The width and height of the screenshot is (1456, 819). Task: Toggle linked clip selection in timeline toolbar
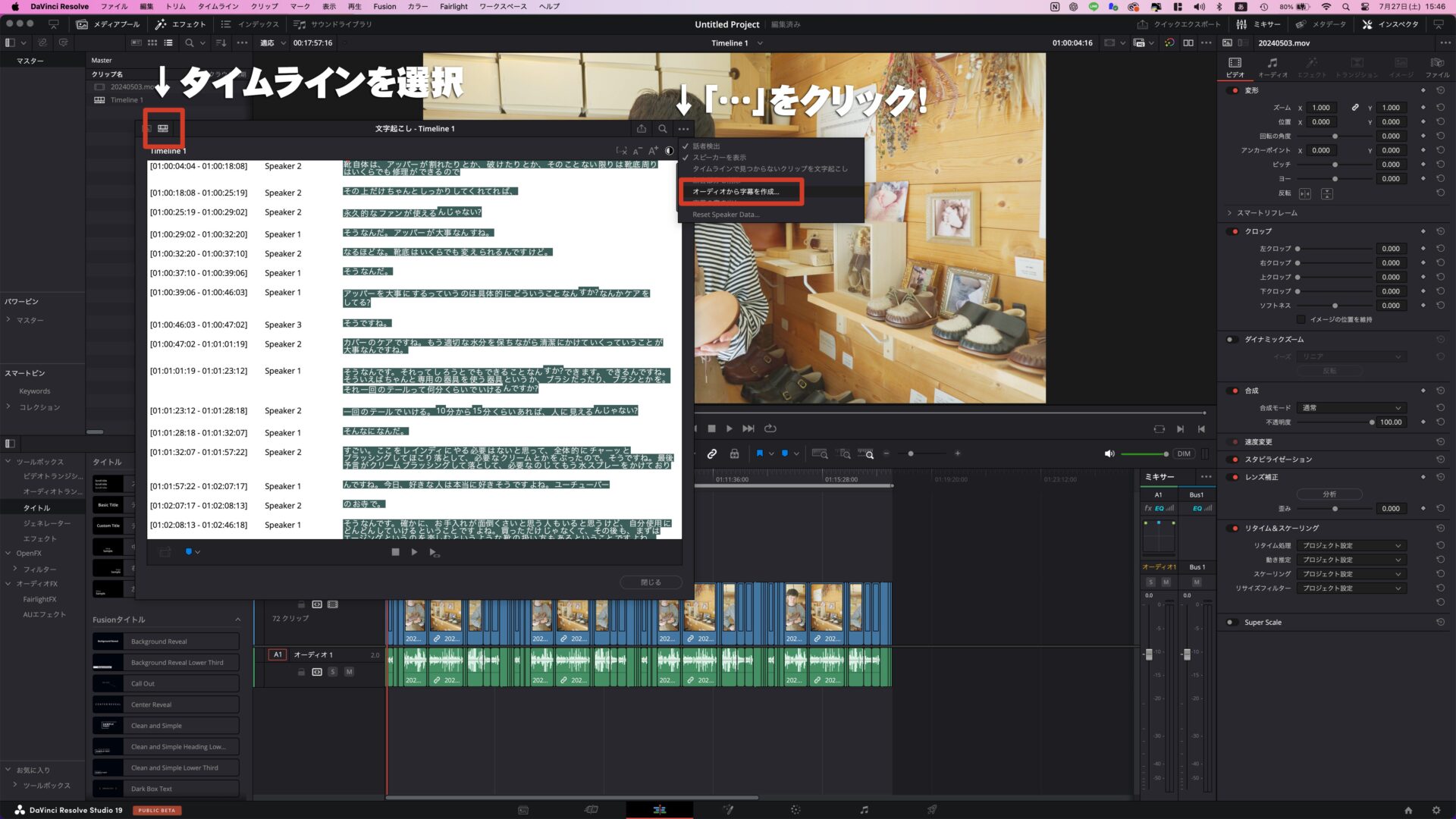pos(712,453)
